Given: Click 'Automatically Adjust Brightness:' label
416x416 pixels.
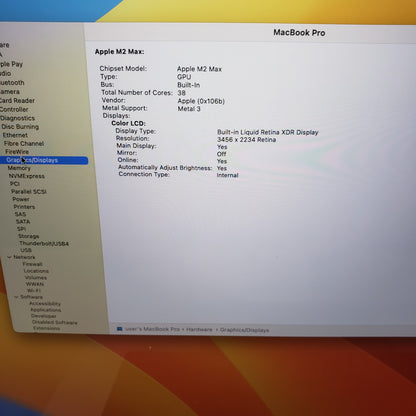Looking at the screenshot, I should 165,167.
